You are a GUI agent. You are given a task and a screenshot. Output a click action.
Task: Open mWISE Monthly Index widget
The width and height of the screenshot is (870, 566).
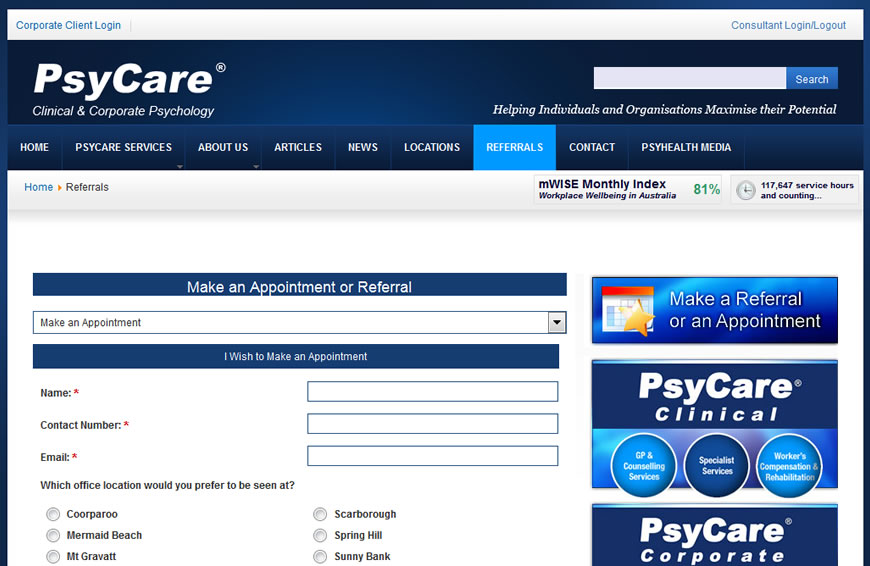[628, 189]
